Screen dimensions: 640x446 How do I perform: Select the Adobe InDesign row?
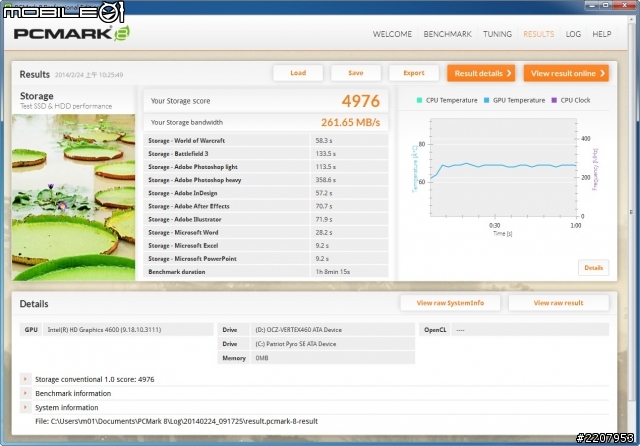pos(266,193)
